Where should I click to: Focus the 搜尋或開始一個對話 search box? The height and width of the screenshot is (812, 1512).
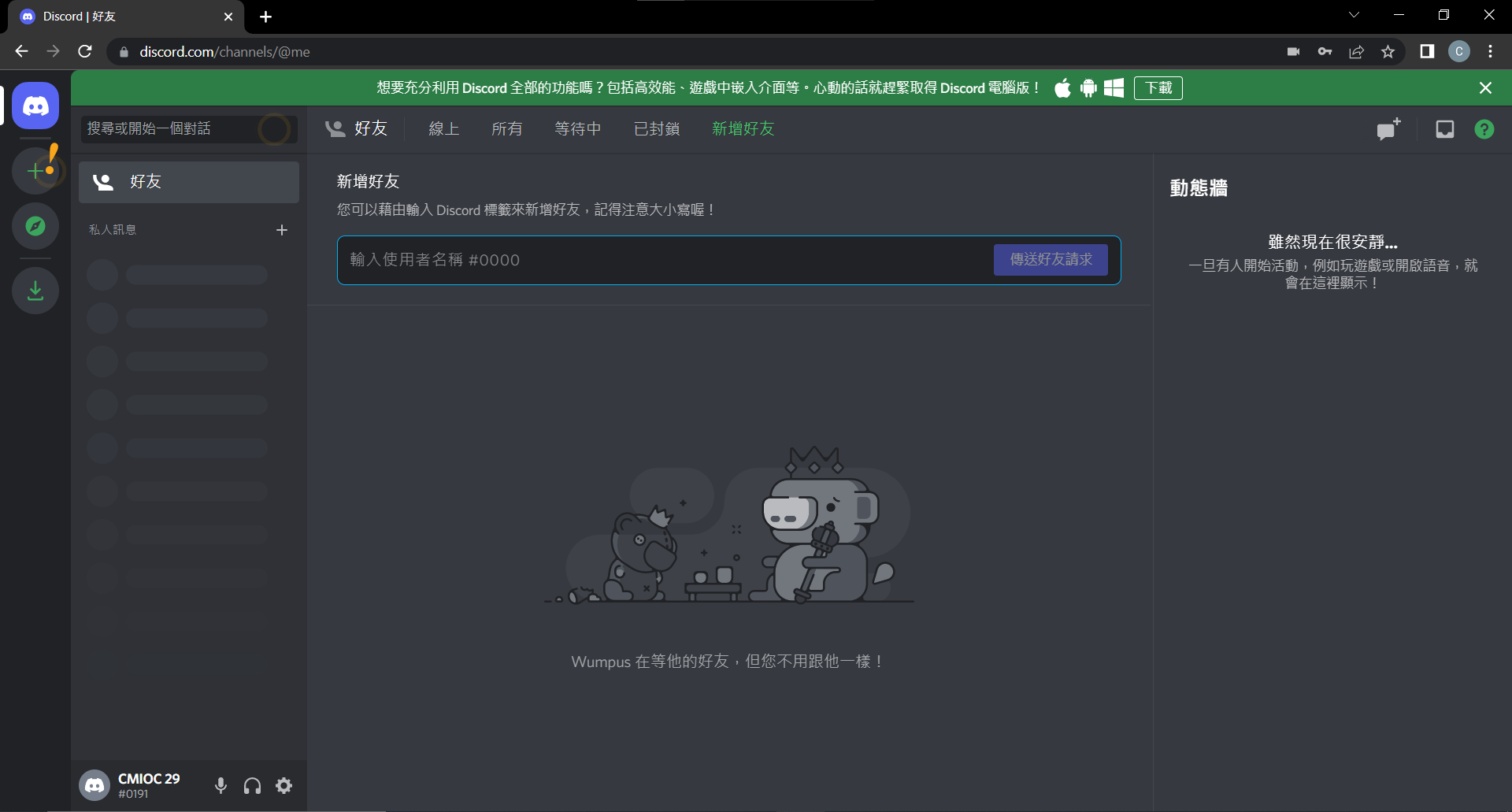[x=189, y=129]
